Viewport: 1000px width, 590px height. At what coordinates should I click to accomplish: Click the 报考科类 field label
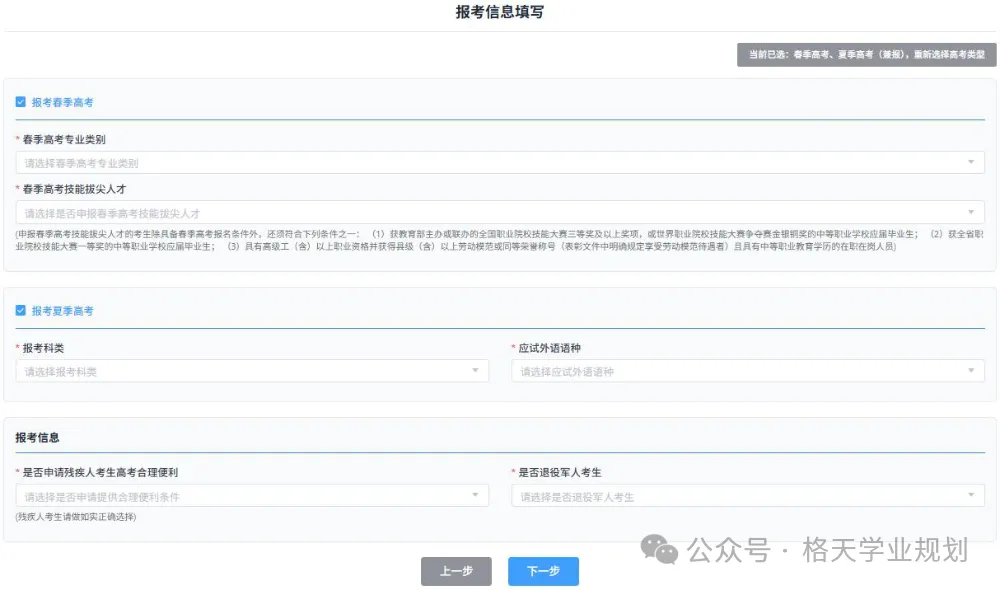click(43, 348)
